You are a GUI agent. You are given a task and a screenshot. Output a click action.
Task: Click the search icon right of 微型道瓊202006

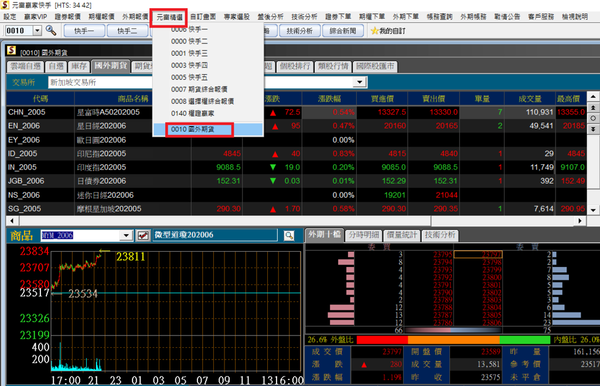click(x=289, y=235)
